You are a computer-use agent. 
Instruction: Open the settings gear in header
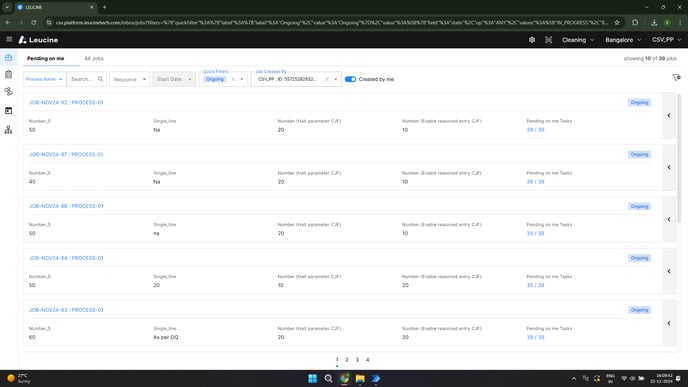(x=532, y=40)
